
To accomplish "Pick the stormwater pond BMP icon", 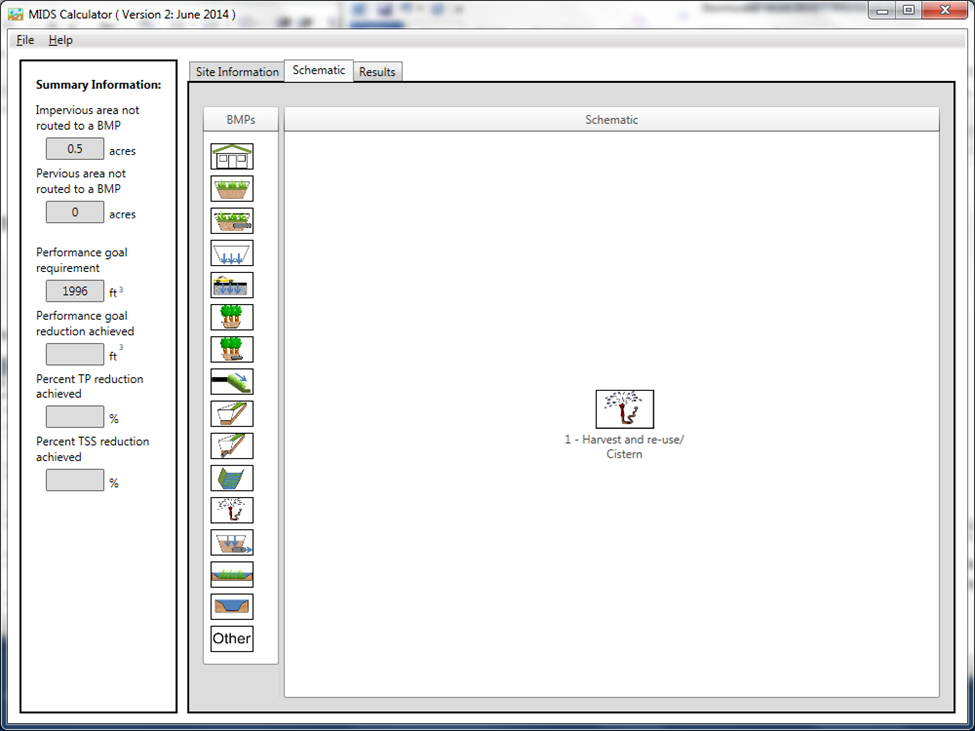I will click(232, 606).
